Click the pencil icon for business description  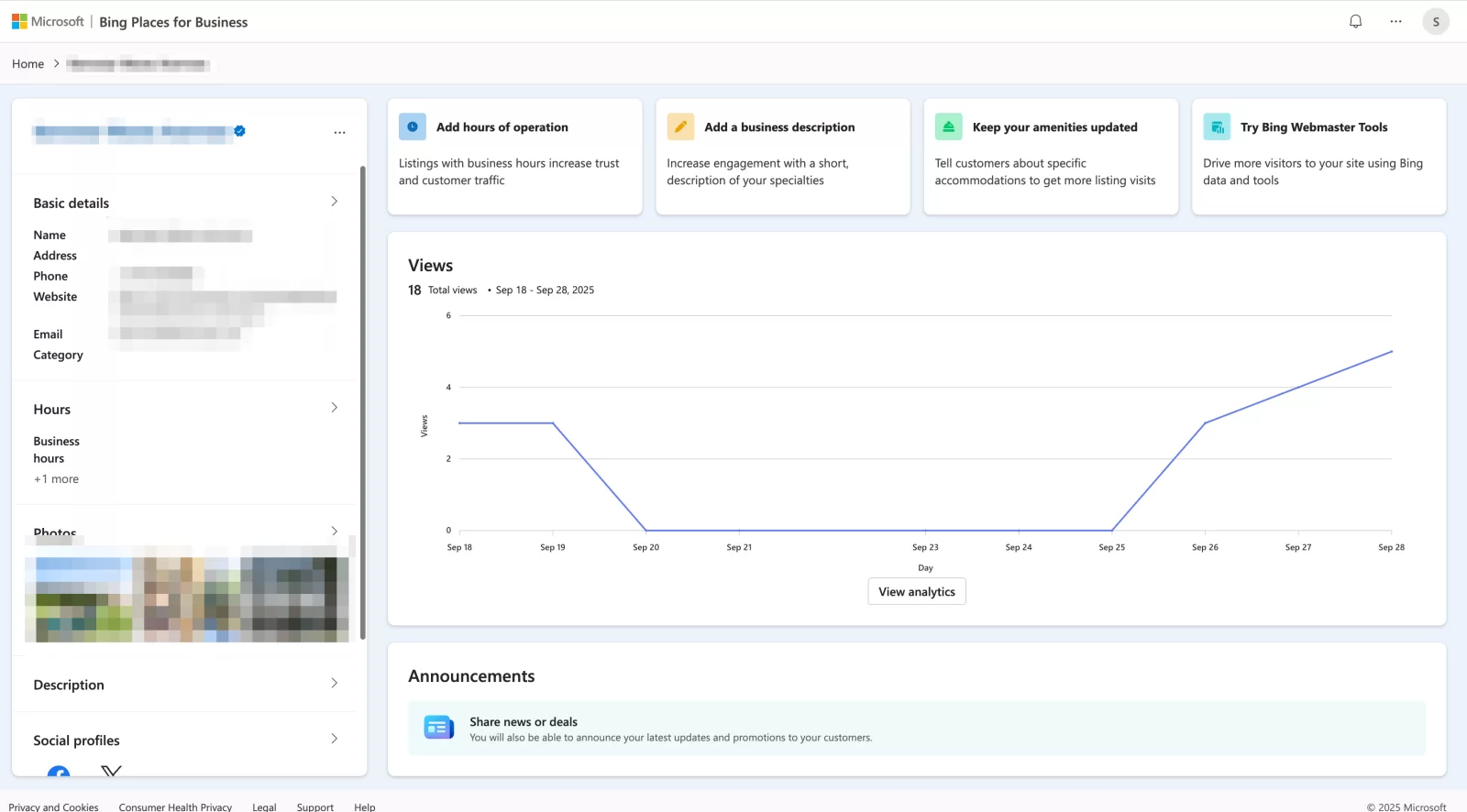(x=680, y=126)
